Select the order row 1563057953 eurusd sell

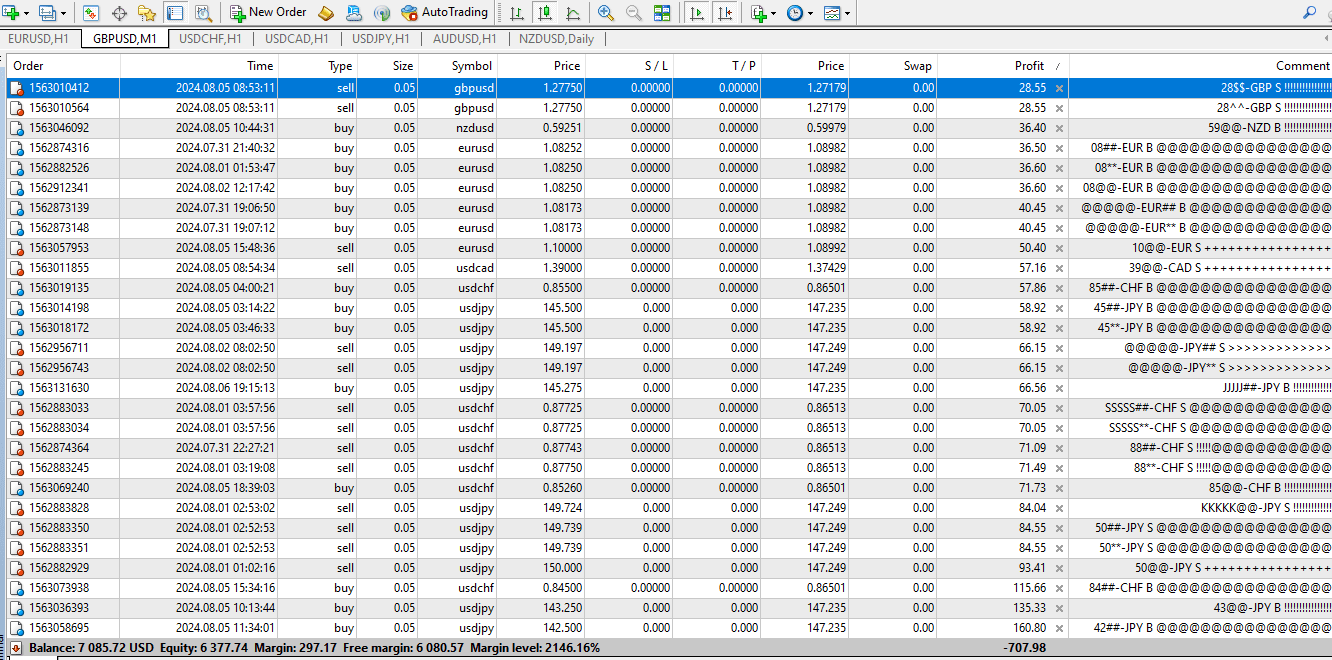(670, 248)
